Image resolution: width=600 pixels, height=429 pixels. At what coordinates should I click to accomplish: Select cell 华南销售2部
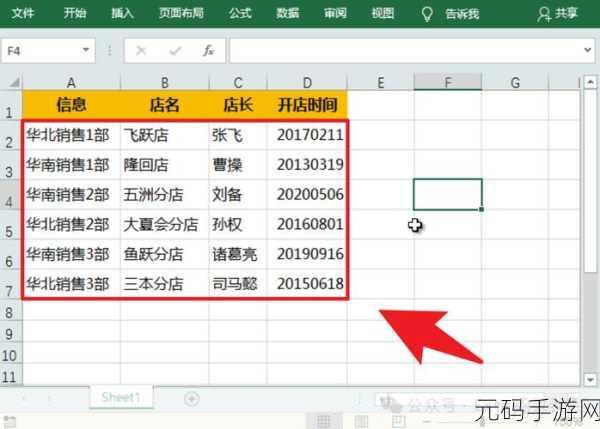tap(72, 194)
